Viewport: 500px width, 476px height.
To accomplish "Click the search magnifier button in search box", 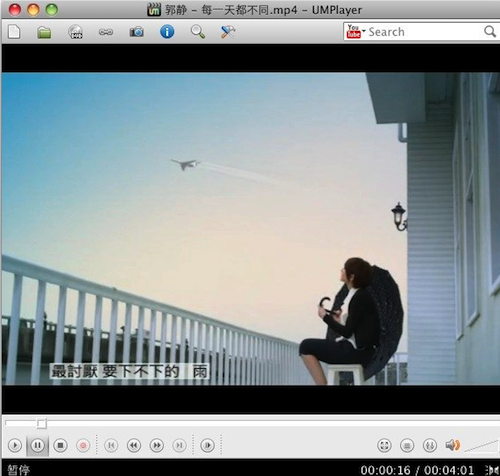I will (490, 32).
